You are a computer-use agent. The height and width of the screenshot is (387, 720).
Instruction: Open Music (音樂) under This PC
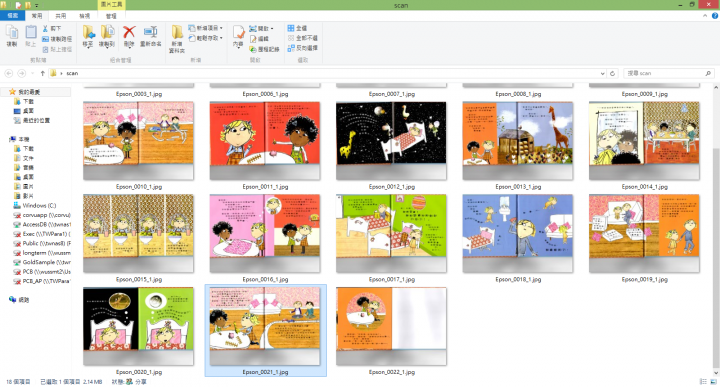[x=24, y=168]
